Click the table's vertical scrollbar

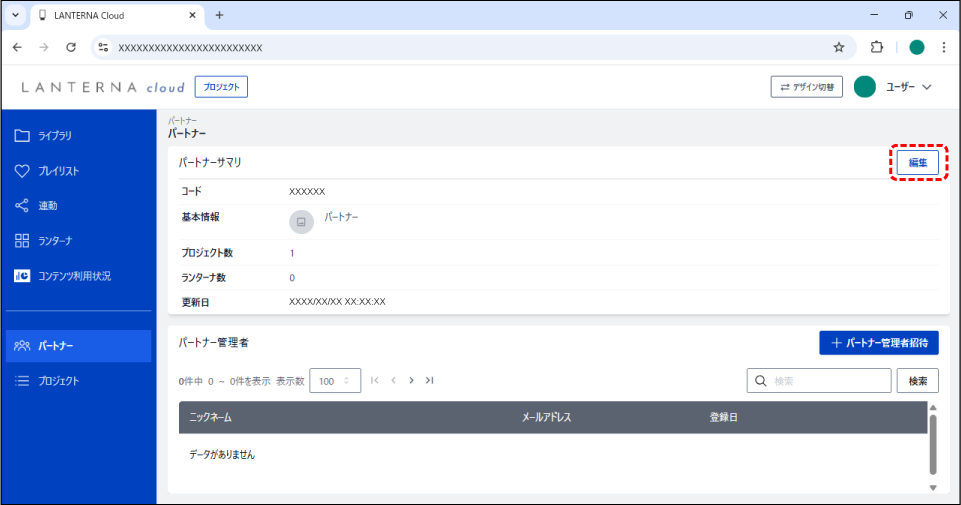[933, 445]
